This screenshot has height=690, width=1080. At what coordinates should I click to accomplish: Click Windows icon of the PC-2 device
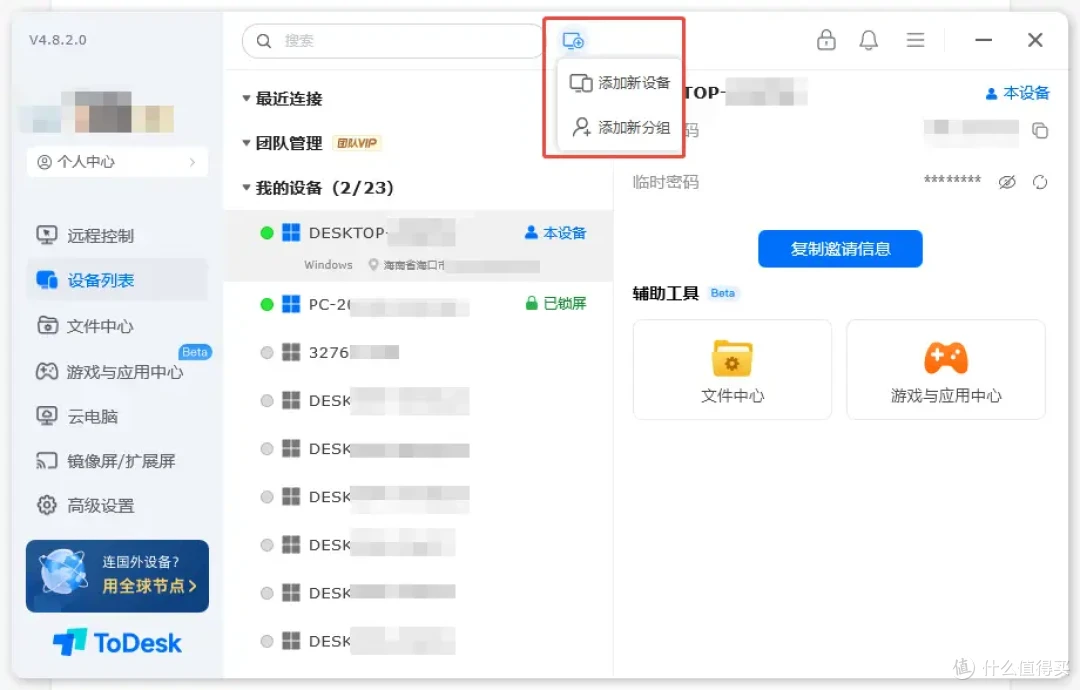[291, 304]
